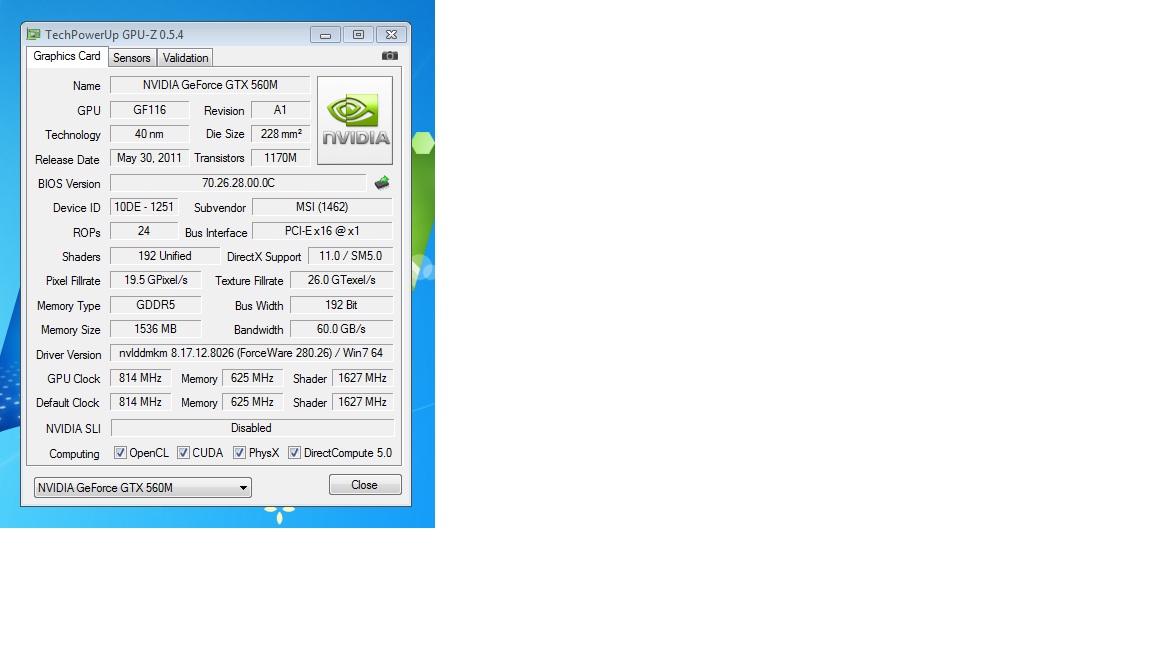Click the GPU Clock row Memory value 625 MHz
Screen dimensions: 1152x648
point(252,378)
